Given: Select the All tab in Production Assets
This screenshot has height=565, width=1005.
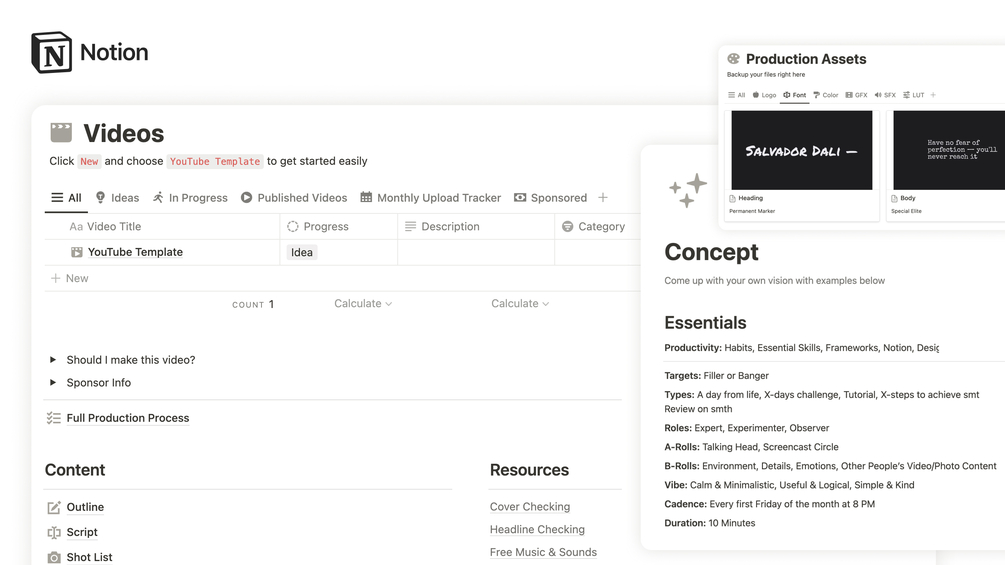Looking at the screenshot, I should [x=736, y=95].
